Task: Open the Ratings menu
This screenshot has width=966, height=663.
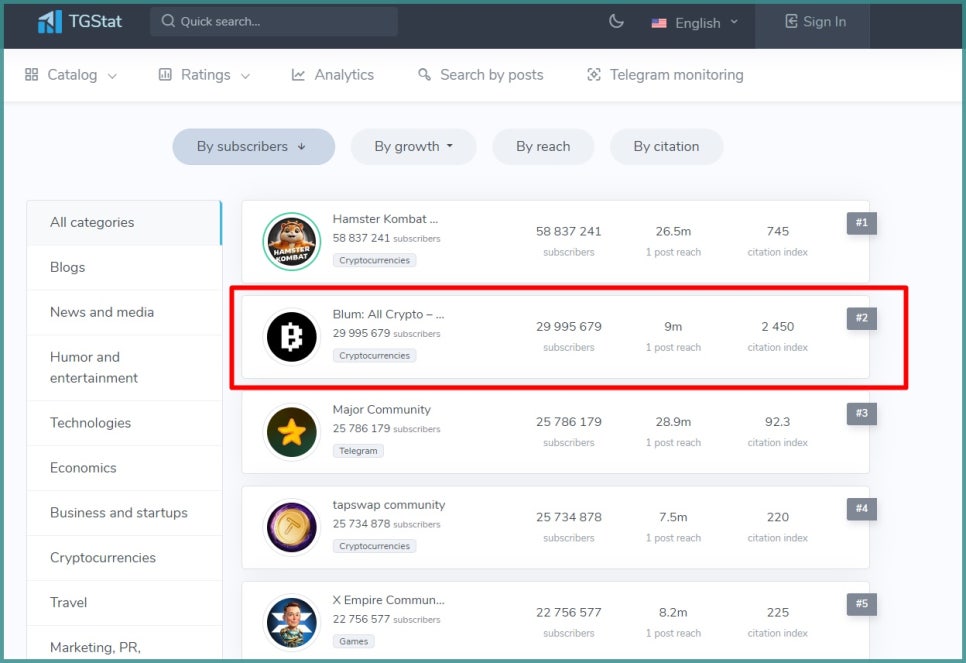Action: (x=205, y=75)
